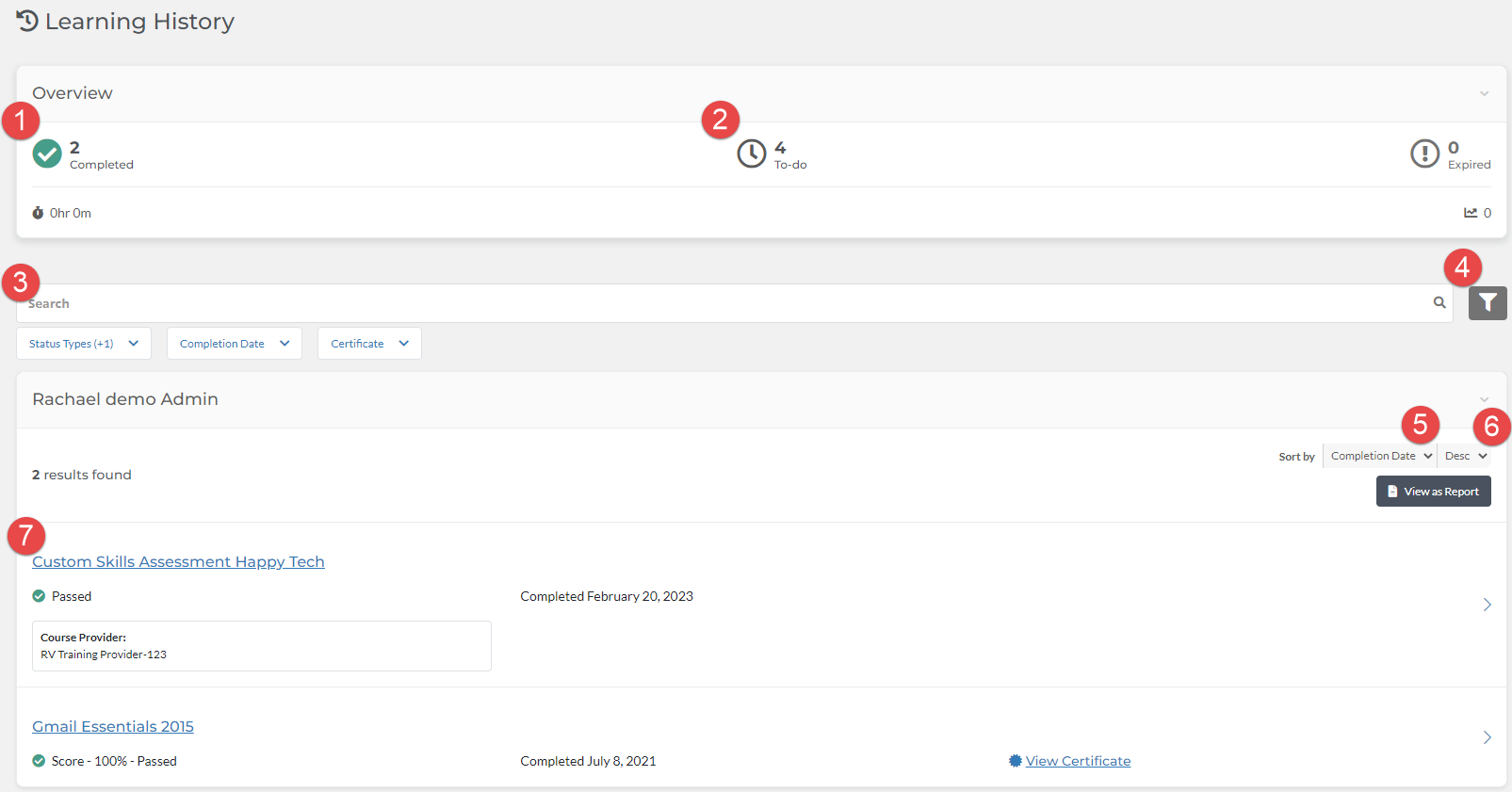Click the Expired exclamation icon
Image resolution: width=1512 pixels, height=792 pixels.
[1424, 154]
